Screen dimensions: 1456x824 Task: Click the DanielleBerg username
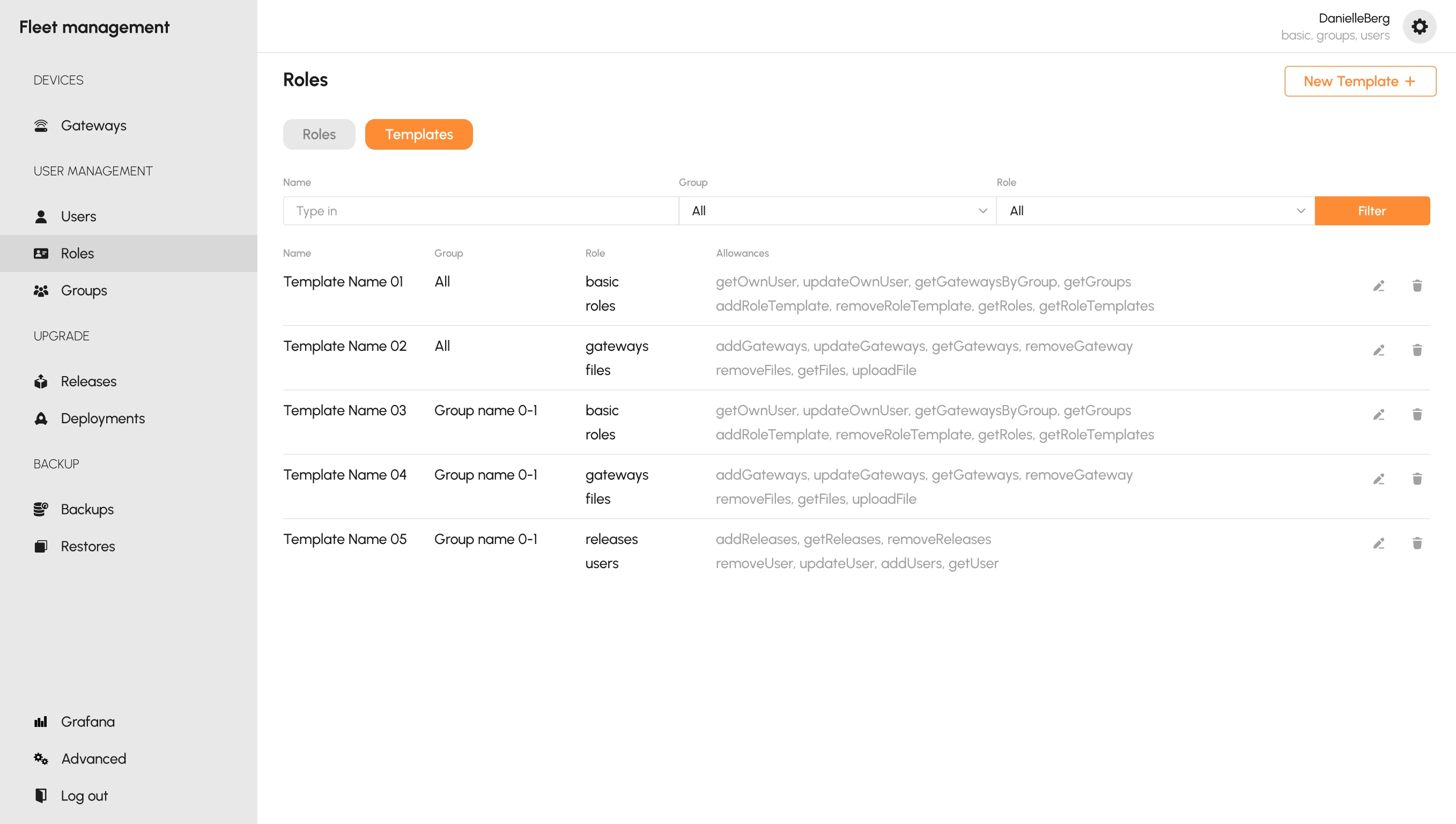tap(1354, 18)
